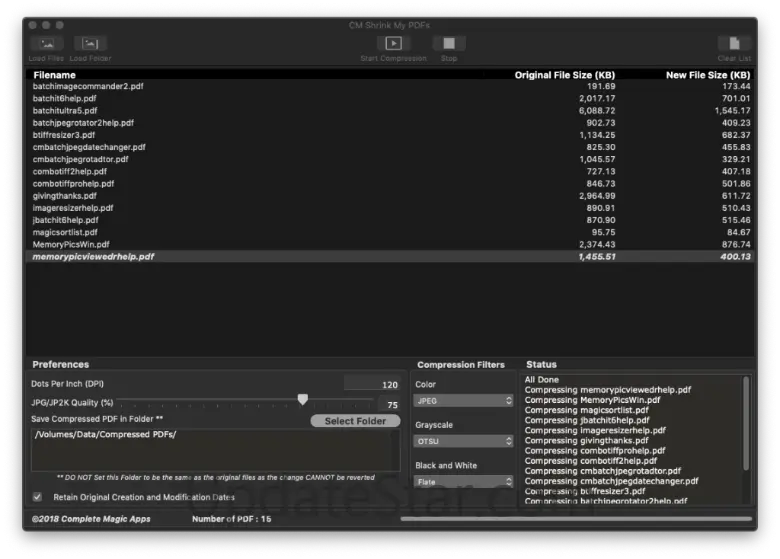Select the batchitultra5.pdf row

pos(390,111)
